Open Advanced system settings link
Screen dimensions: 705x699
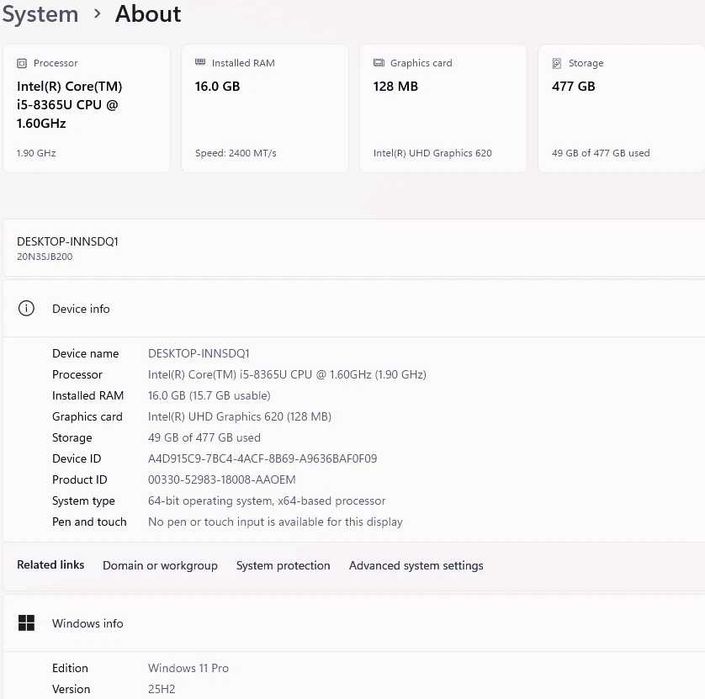(x=416, y=565)
